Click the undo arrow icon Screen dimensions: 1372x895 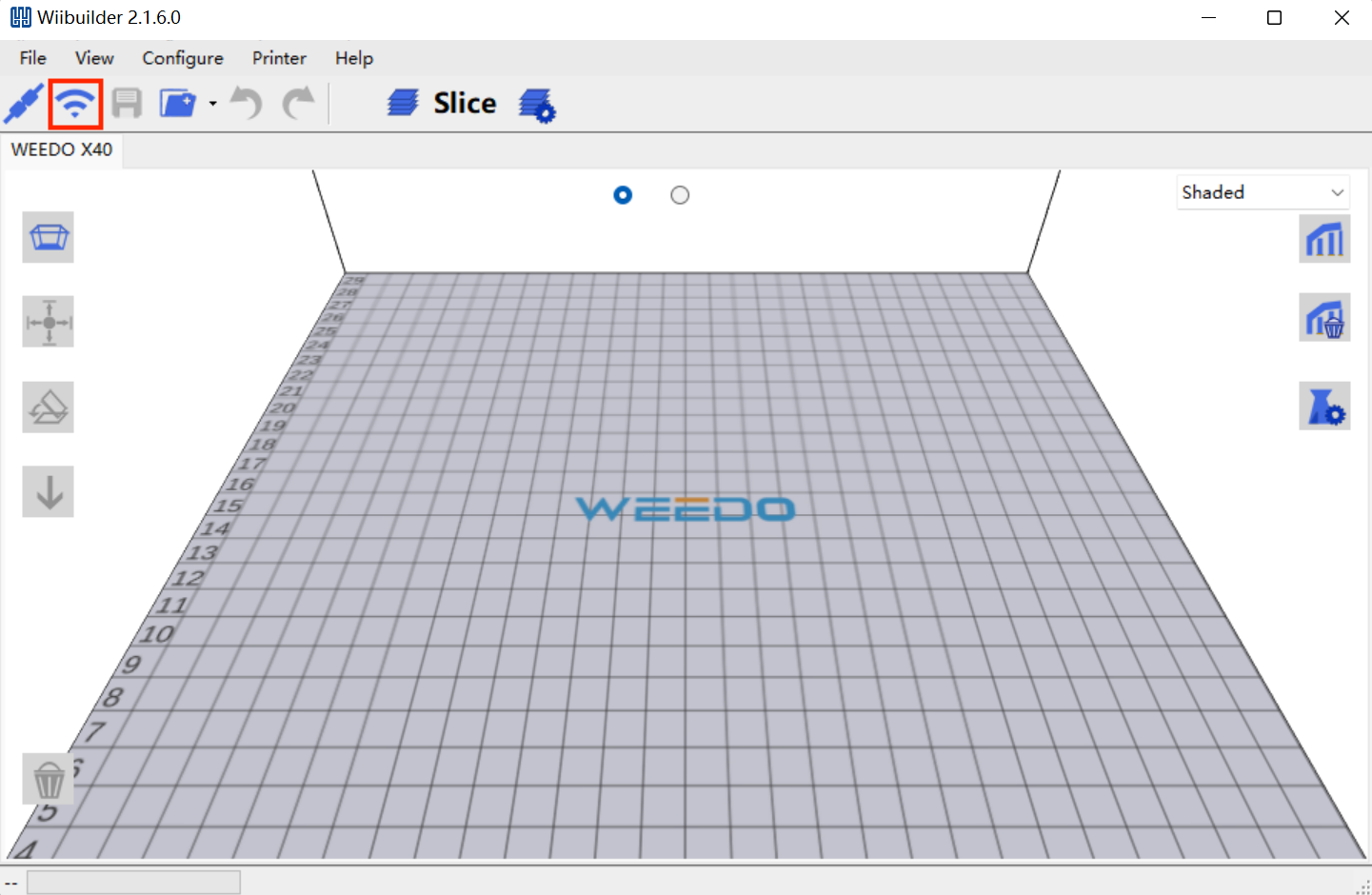(247, 103)
